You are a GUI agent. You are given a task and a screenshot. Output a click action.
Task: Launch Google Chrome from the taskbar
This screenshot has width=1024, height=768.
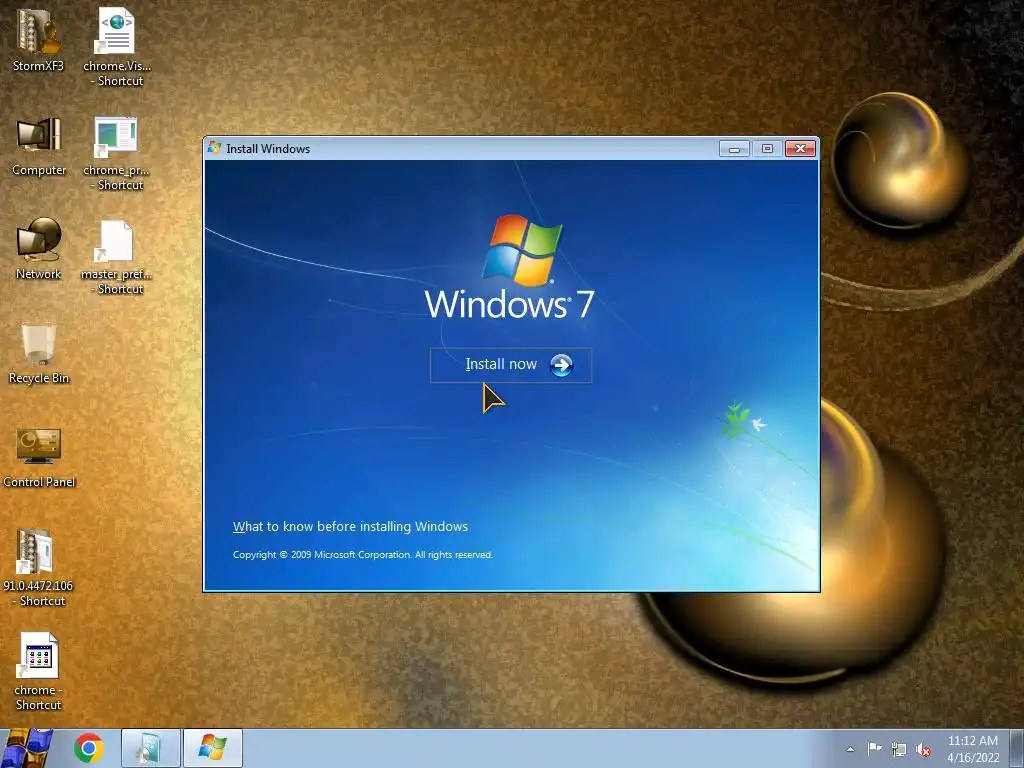tap(89, 748)
